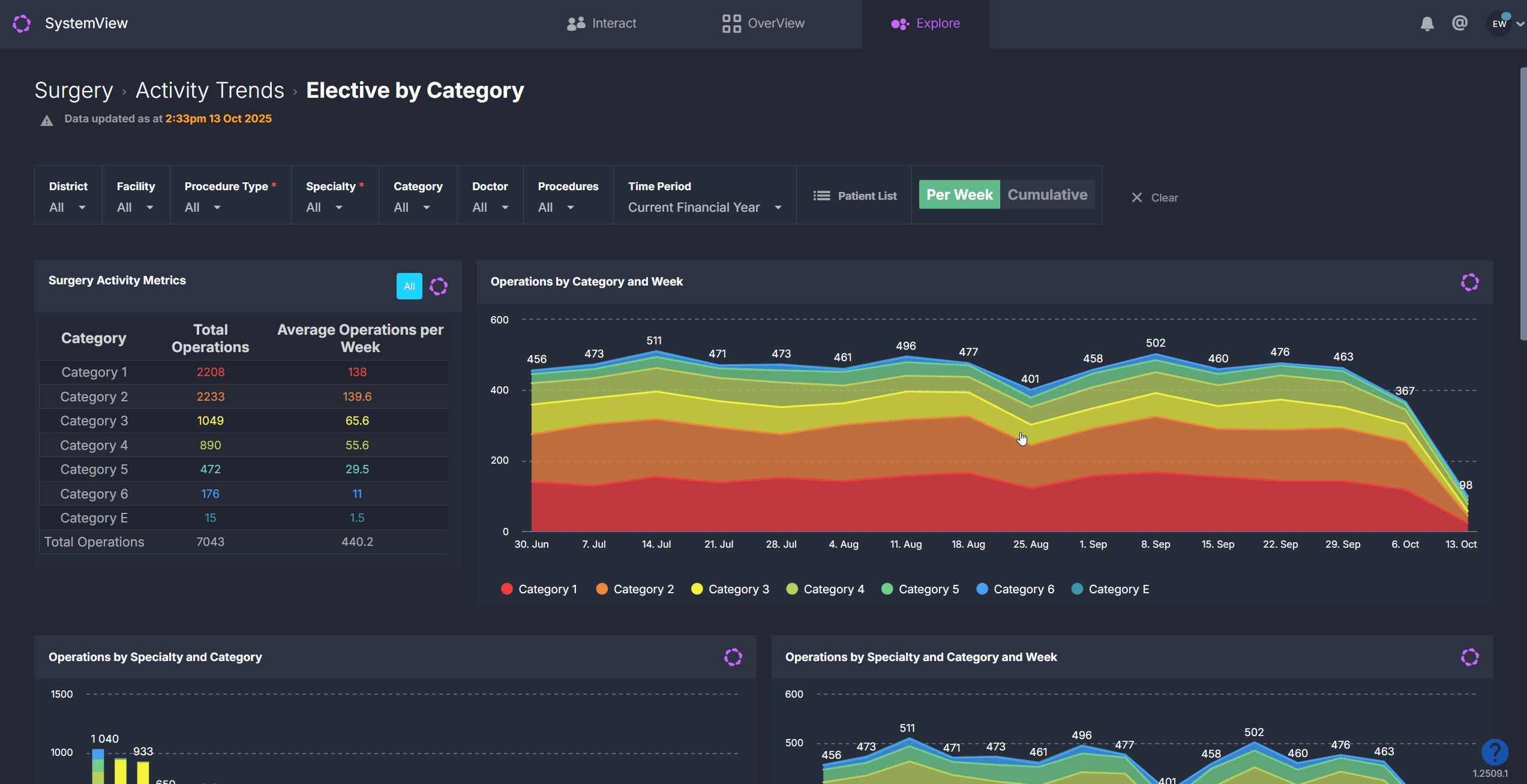The width and height of the screenshot is (1527, 784).
Task: Click the ring icon on Operations by Specialty and Category
Action: click(733, 657)
